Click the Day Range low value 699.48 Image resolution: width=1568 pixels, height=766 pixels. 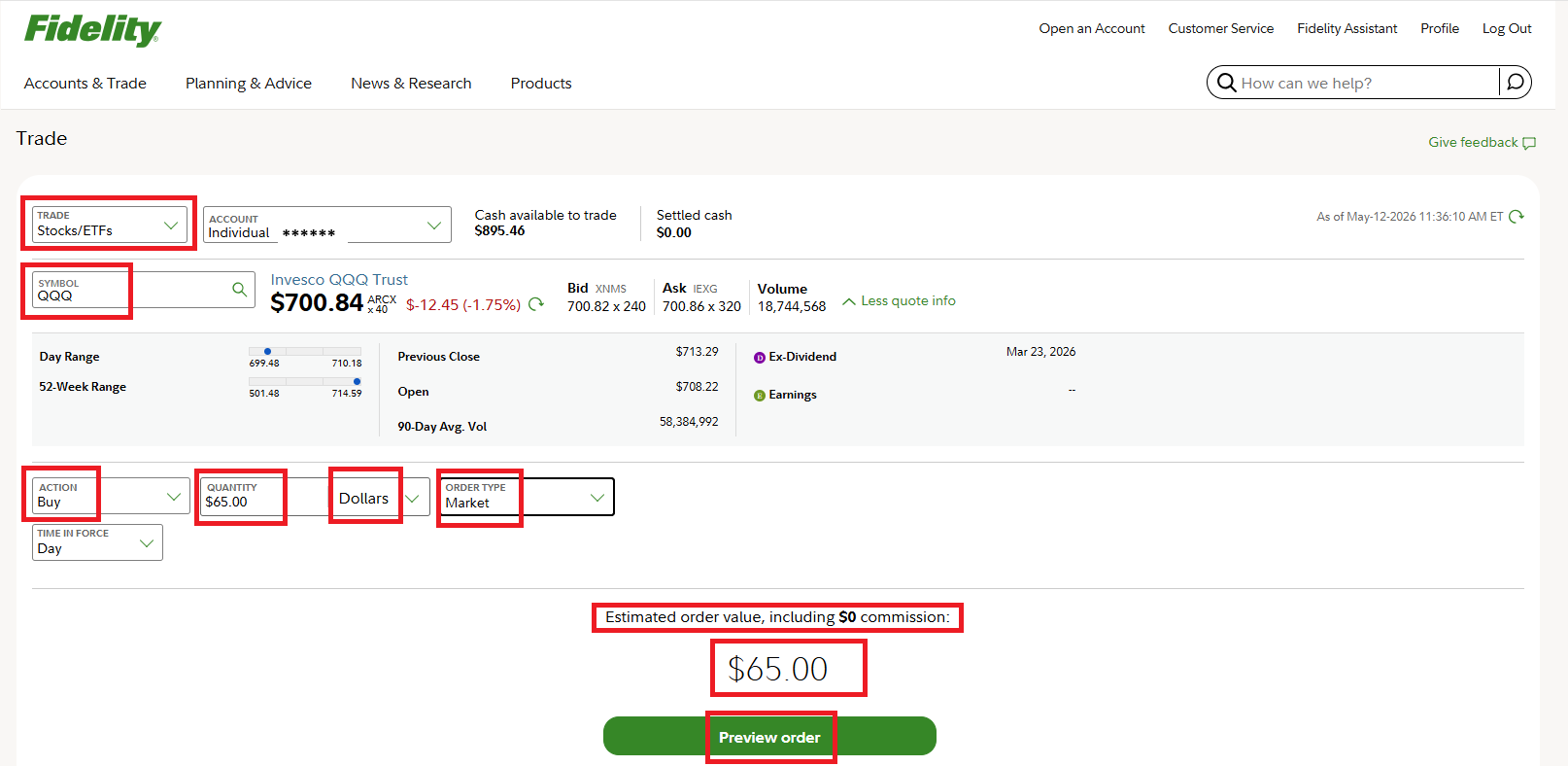[x=264, y=364]
